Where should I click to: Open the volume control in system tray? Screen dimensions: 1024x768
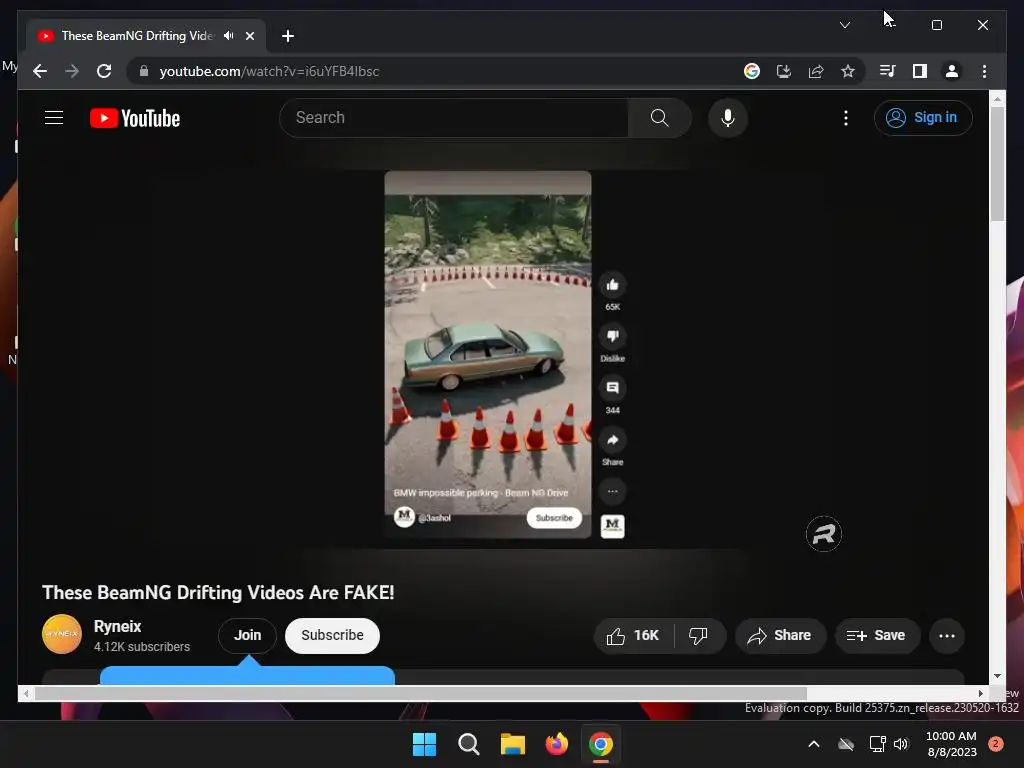(901, 744)
